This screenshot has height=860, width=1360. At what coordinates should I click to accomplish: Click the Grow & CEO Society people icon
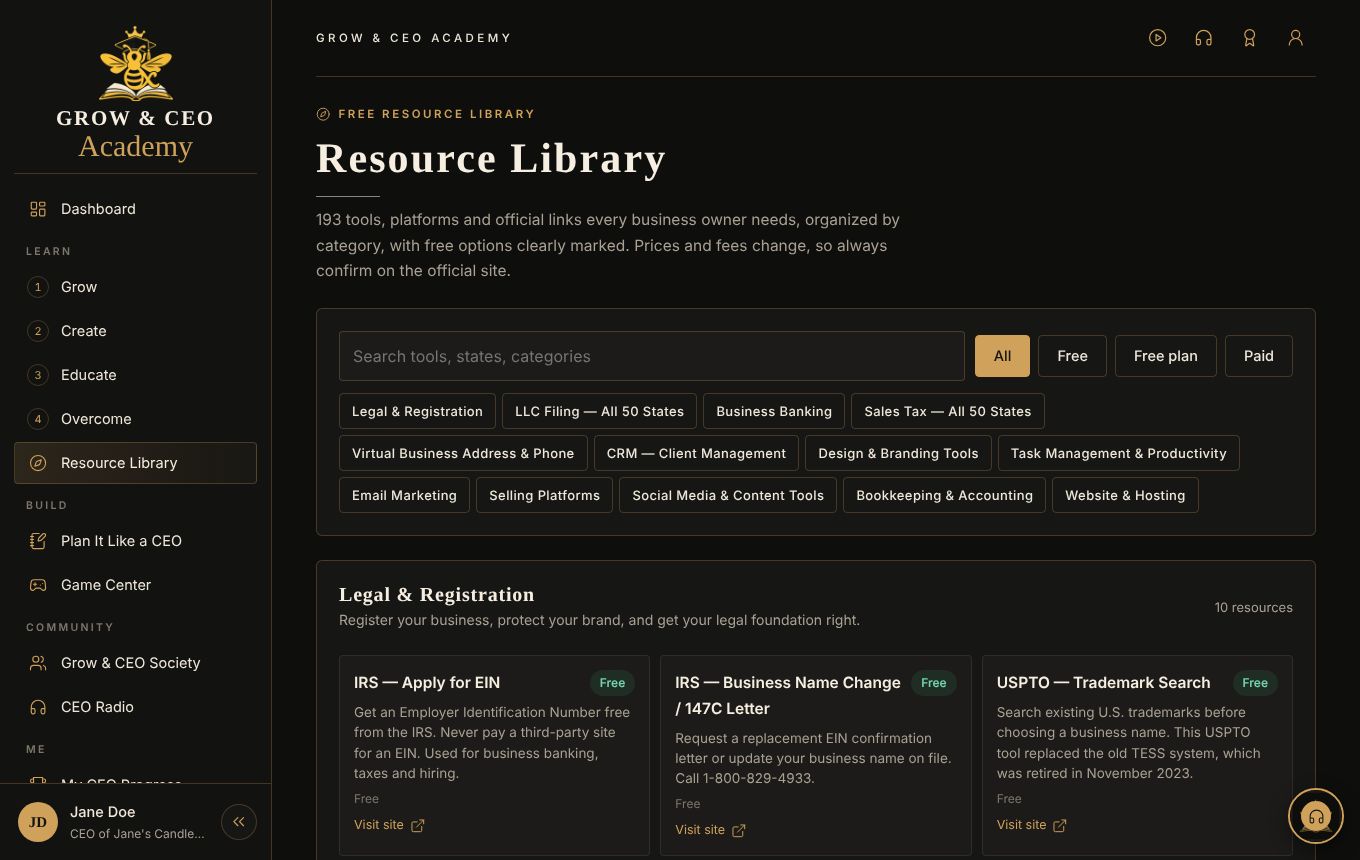(38, 663)
